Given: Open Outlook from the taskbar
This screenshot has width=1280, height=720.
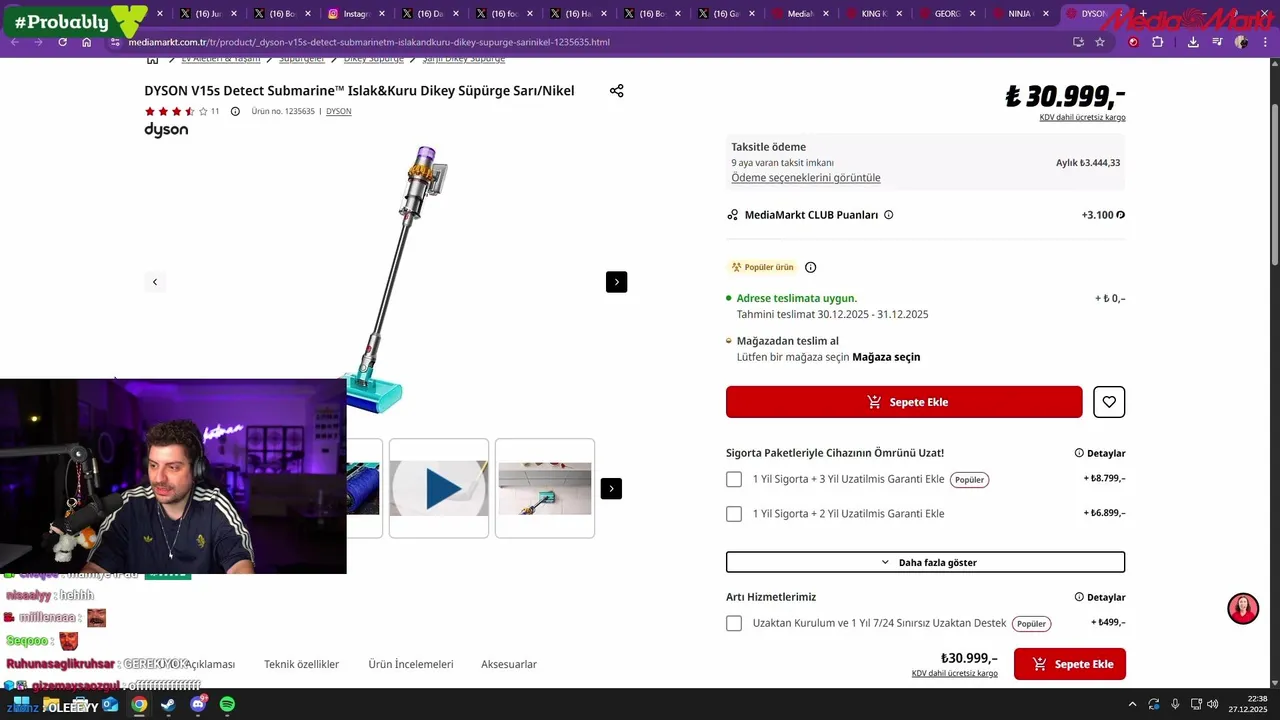Looking at the screenshot, I should pos(110,704).
